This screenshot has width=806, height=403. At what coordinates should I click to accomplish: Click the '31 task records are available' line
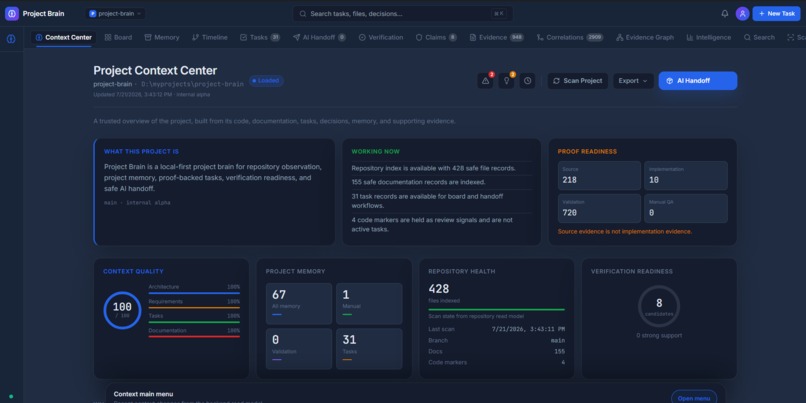point(427,201)
